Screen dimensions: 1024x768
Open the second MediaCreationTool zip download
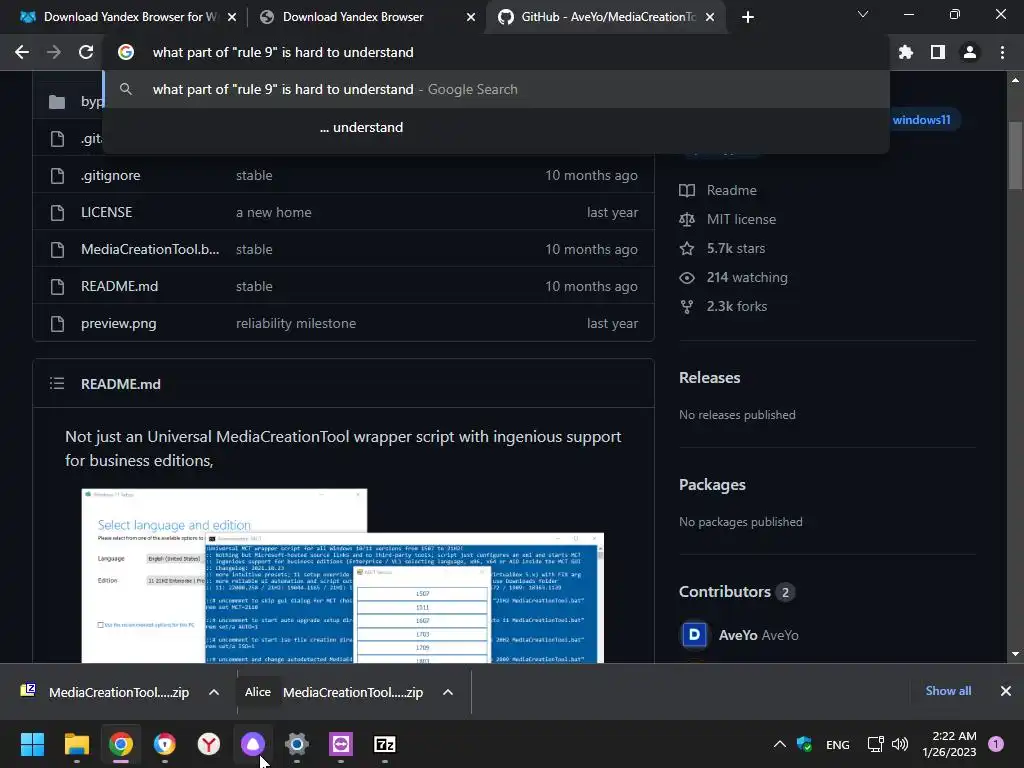[x=353, y=692]
